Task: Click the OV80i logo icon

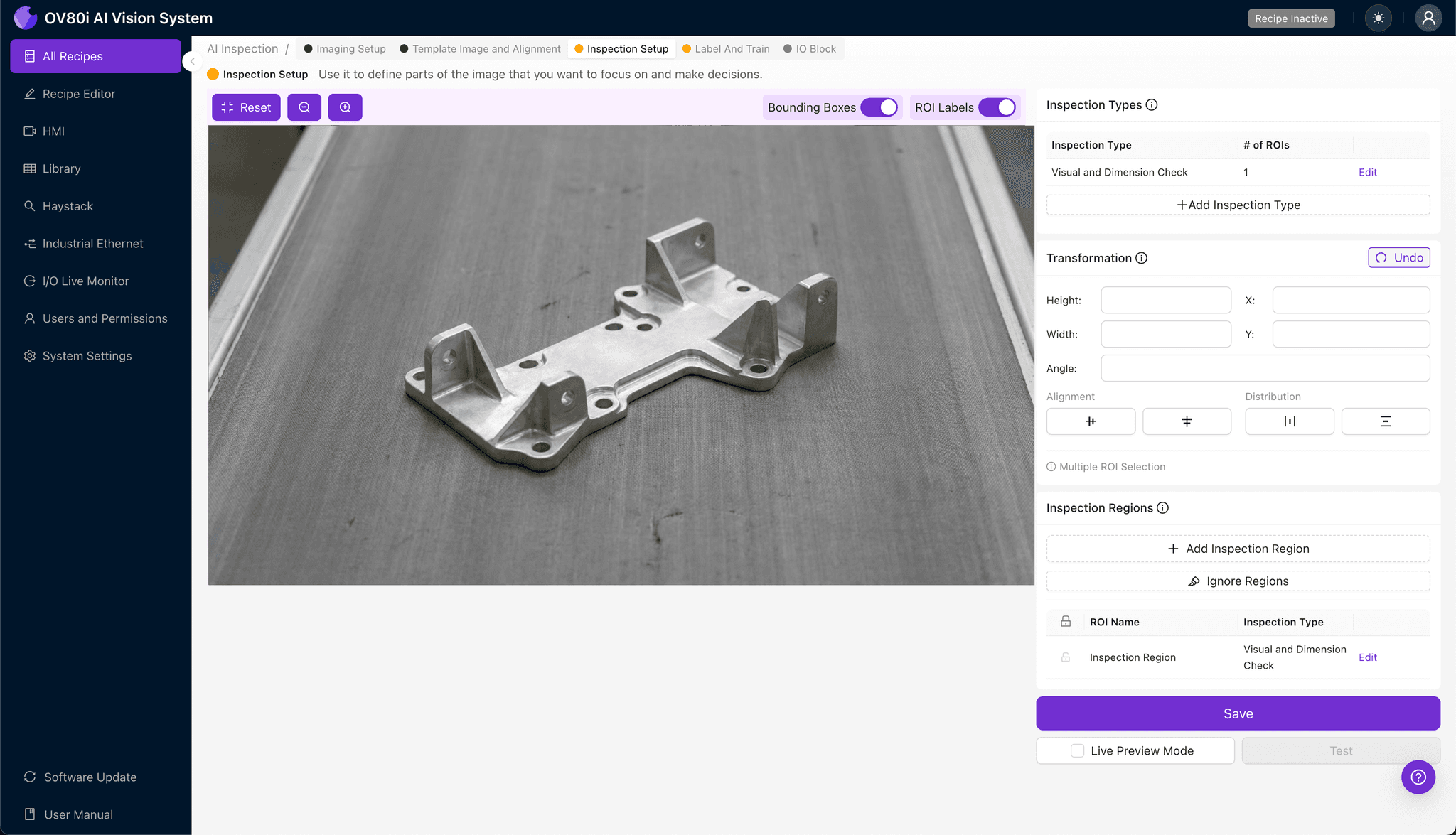Action: [x=26, y=18]
